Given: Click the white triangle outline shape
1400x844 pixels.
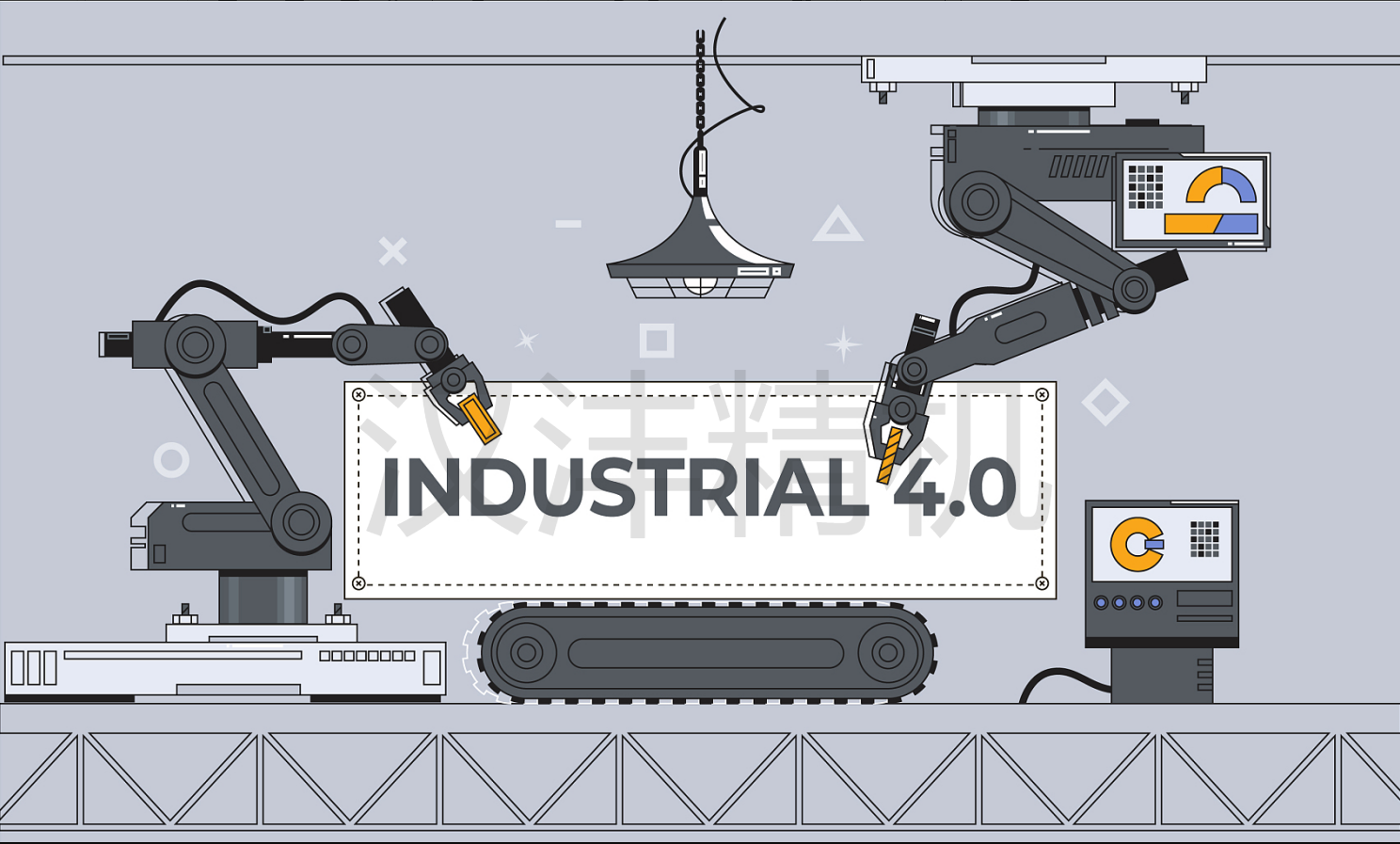Looking at the screenshot, I should click(837, 226).
